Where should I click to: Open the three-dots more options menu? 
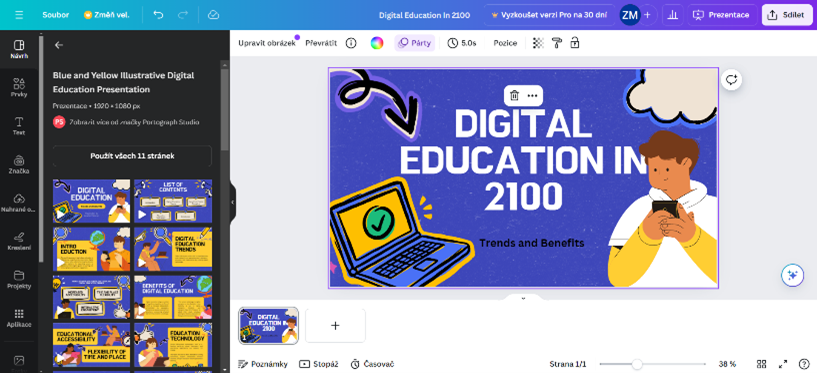click(532, 95)
